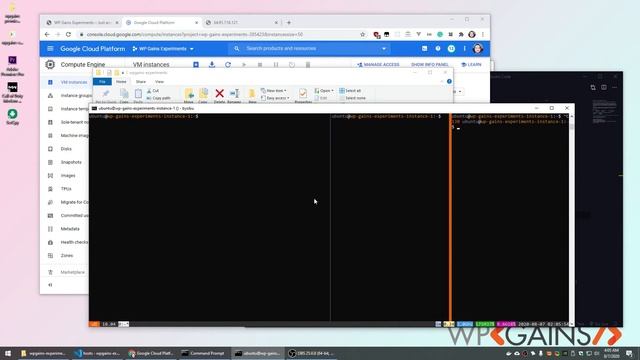Collapse the Compute Engine sidebar arrow
The width and height of the screenshot is (640, 360).
tap(50, 285)
